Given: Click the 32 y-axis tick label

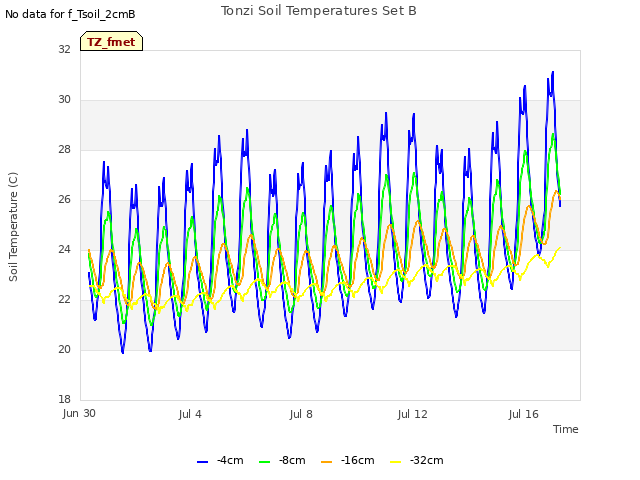Looking at the screenshot, I should pos(64,49).
